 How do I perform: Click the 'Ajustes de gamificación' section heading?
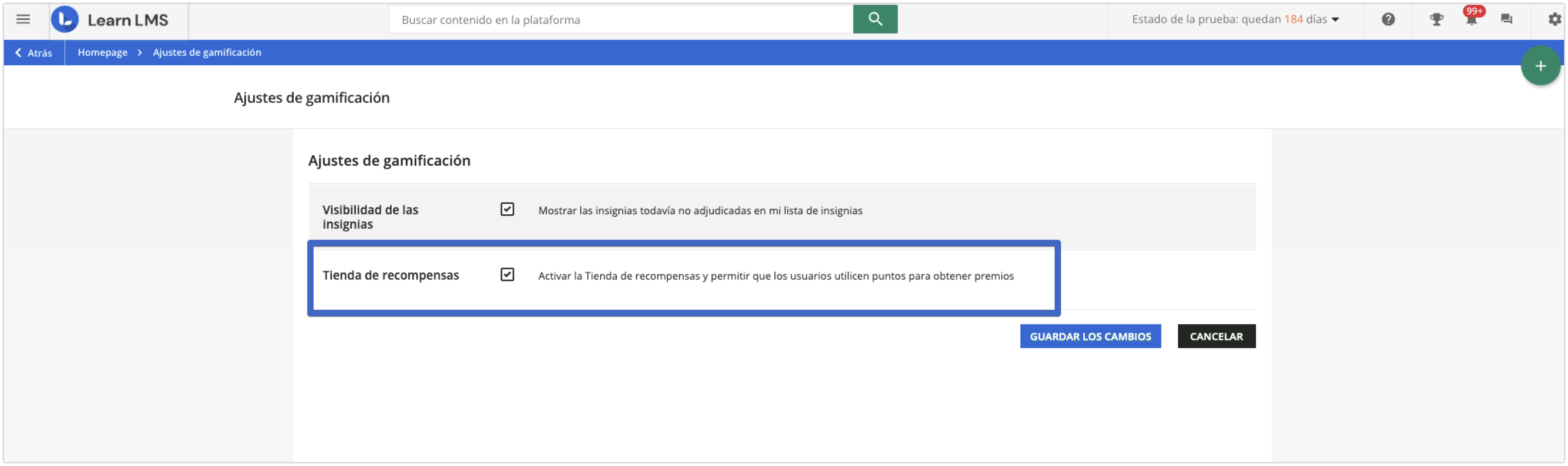pyautogui.click(x=389, y=161)
